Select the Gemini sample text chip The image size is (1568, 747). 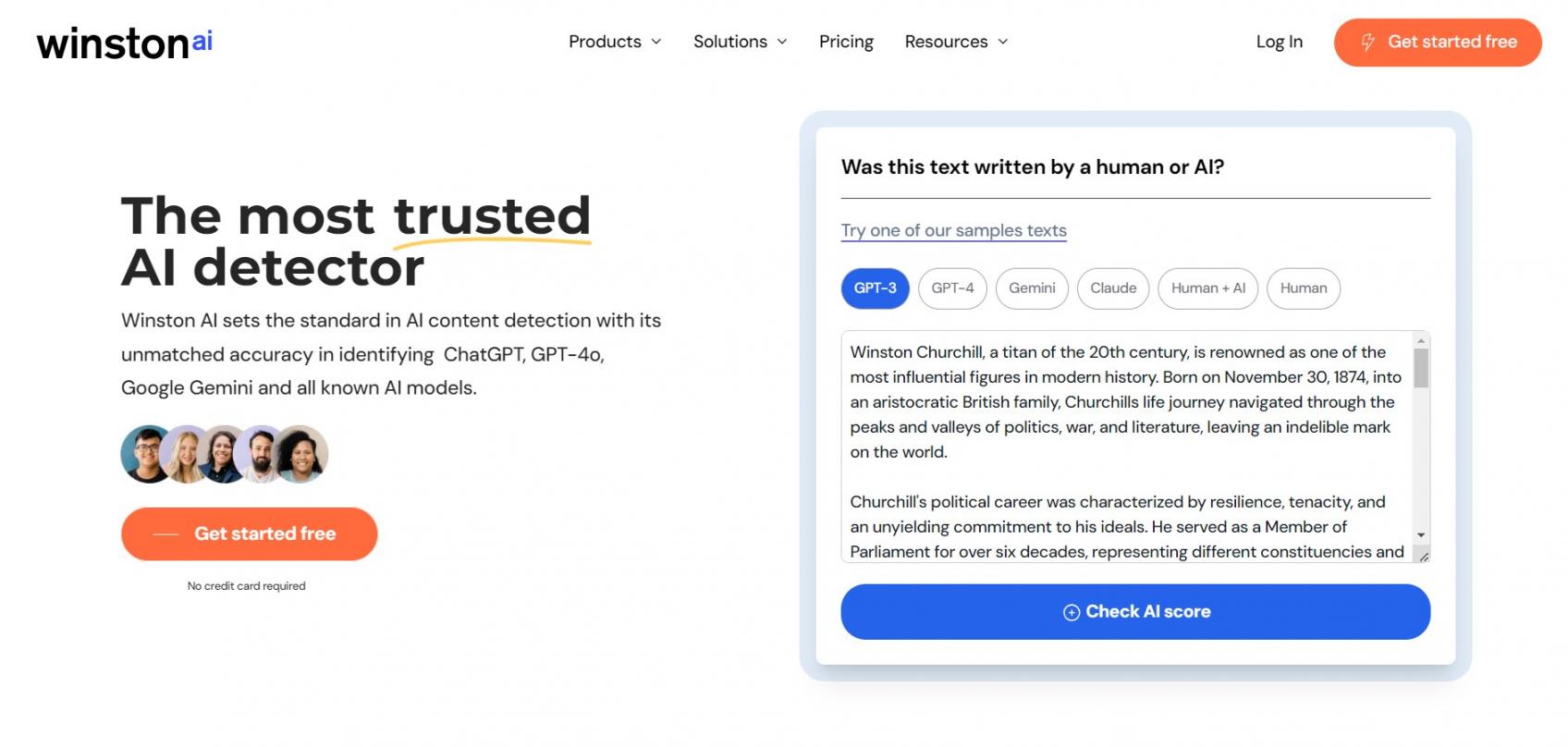(x=1032, y=288)
